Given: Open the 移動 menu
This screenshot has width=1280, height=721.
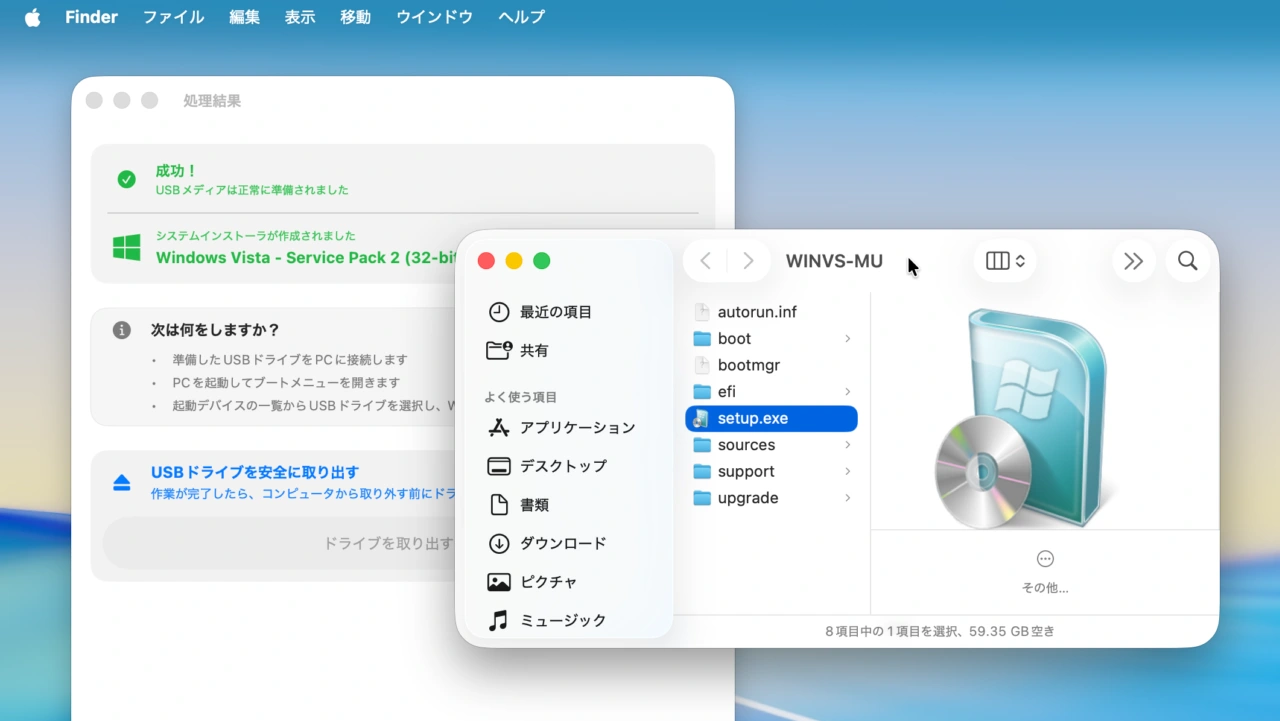Looking at the screenshot, I should (x=355, y=17).
